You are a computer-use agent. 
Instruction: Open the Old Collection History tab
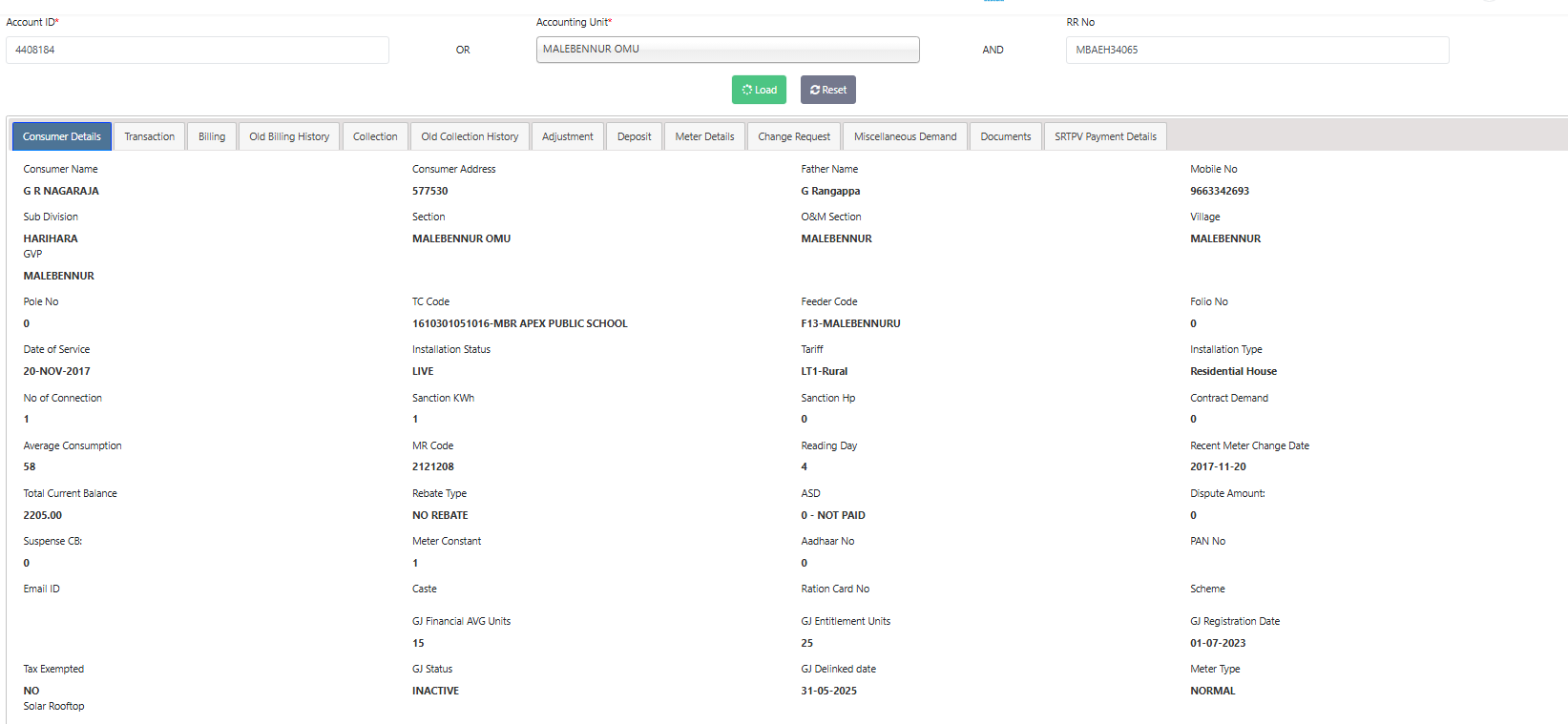tap(470, 136)
